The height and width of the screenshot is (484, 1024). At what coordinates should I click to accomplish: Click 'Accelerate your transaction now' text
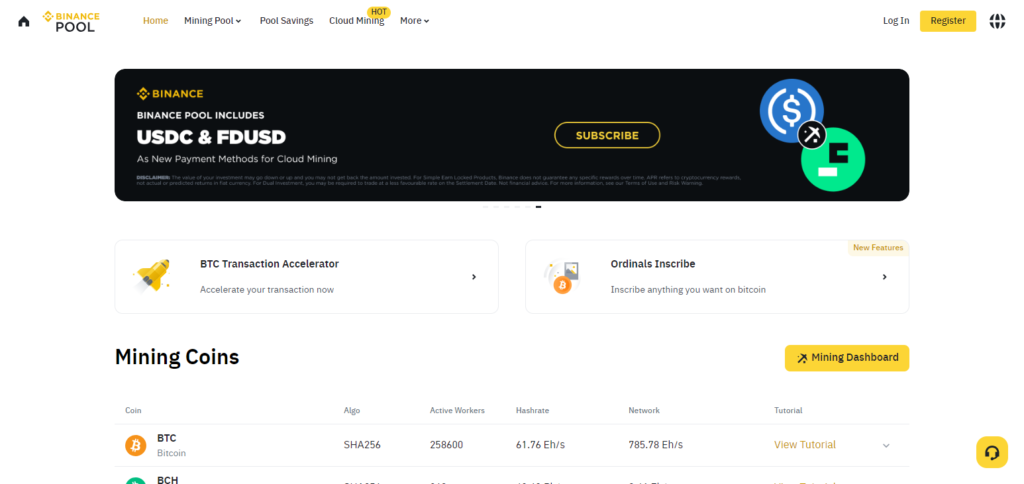(x=266, y=289)
